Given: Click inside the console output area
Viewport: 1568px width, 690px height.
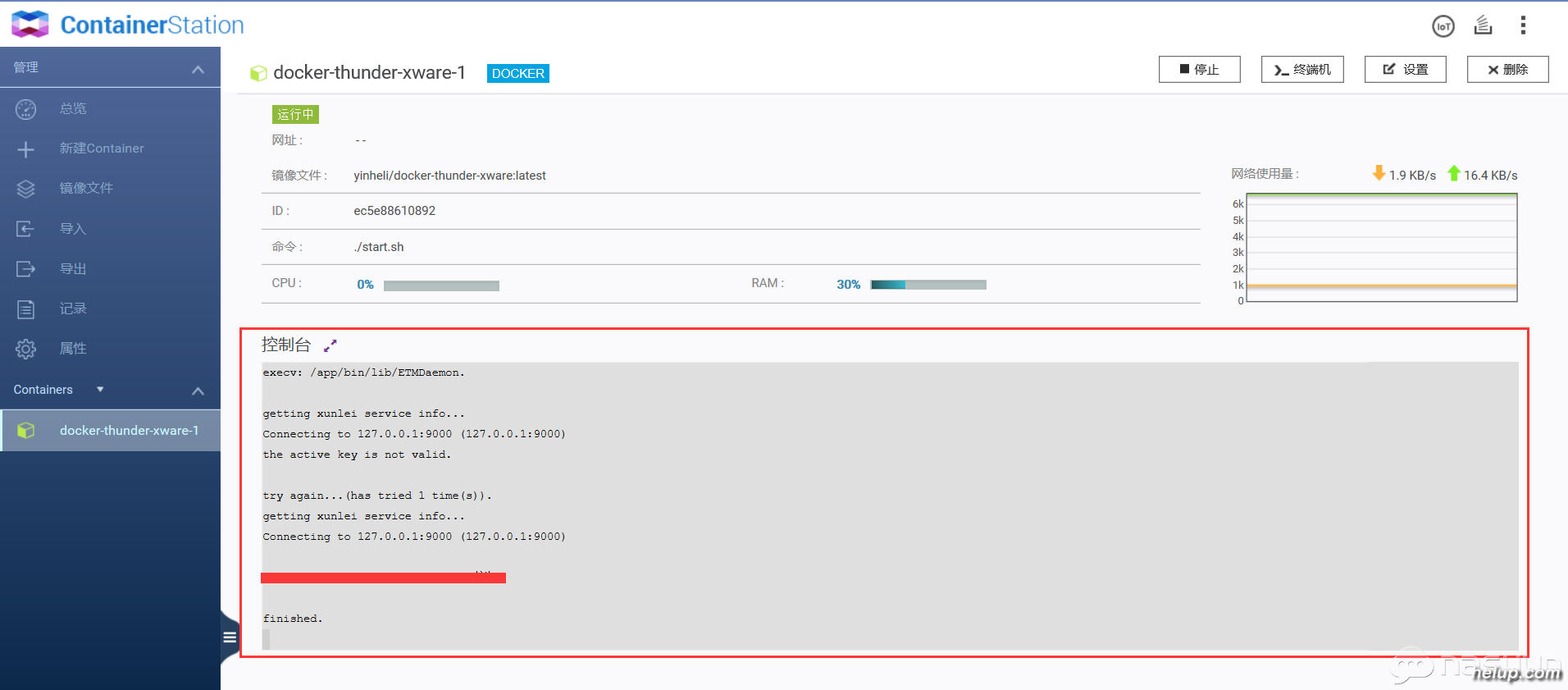Looking at the screenshot, I should click(890, 506).
